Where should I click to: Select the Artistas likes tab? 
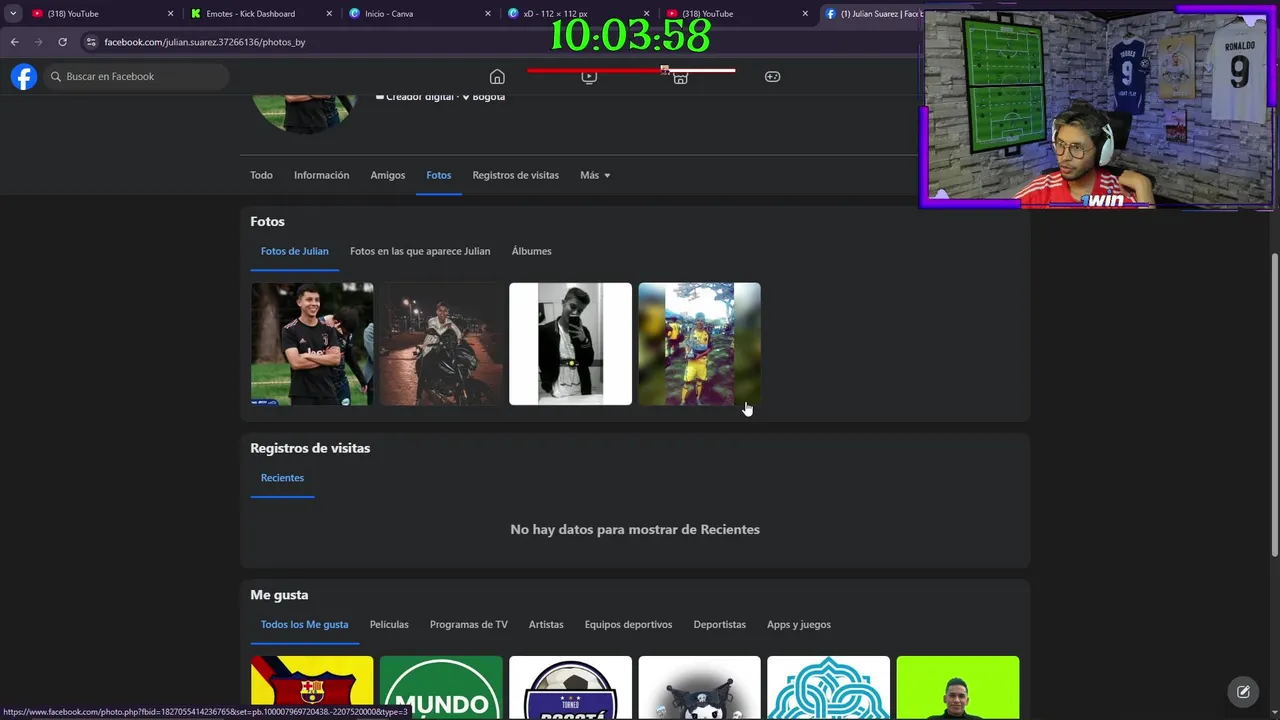pos(546,625)
